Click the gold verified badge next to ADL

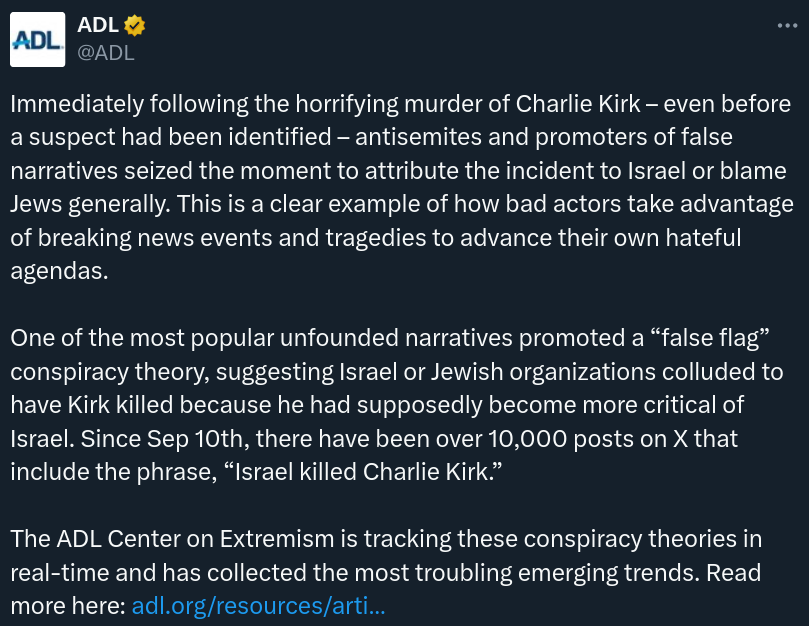point(135,26)
